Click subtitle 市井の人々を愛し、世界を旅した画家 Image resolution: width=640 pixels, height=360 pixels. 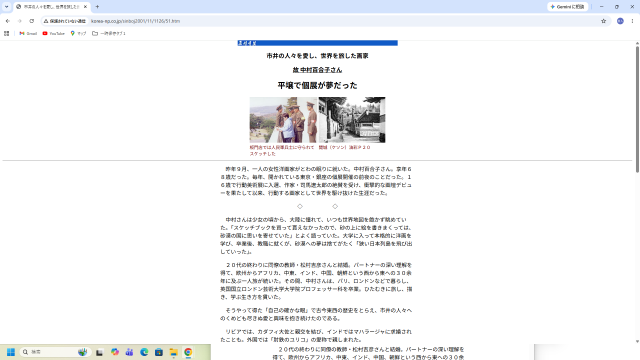pos(318,56)
